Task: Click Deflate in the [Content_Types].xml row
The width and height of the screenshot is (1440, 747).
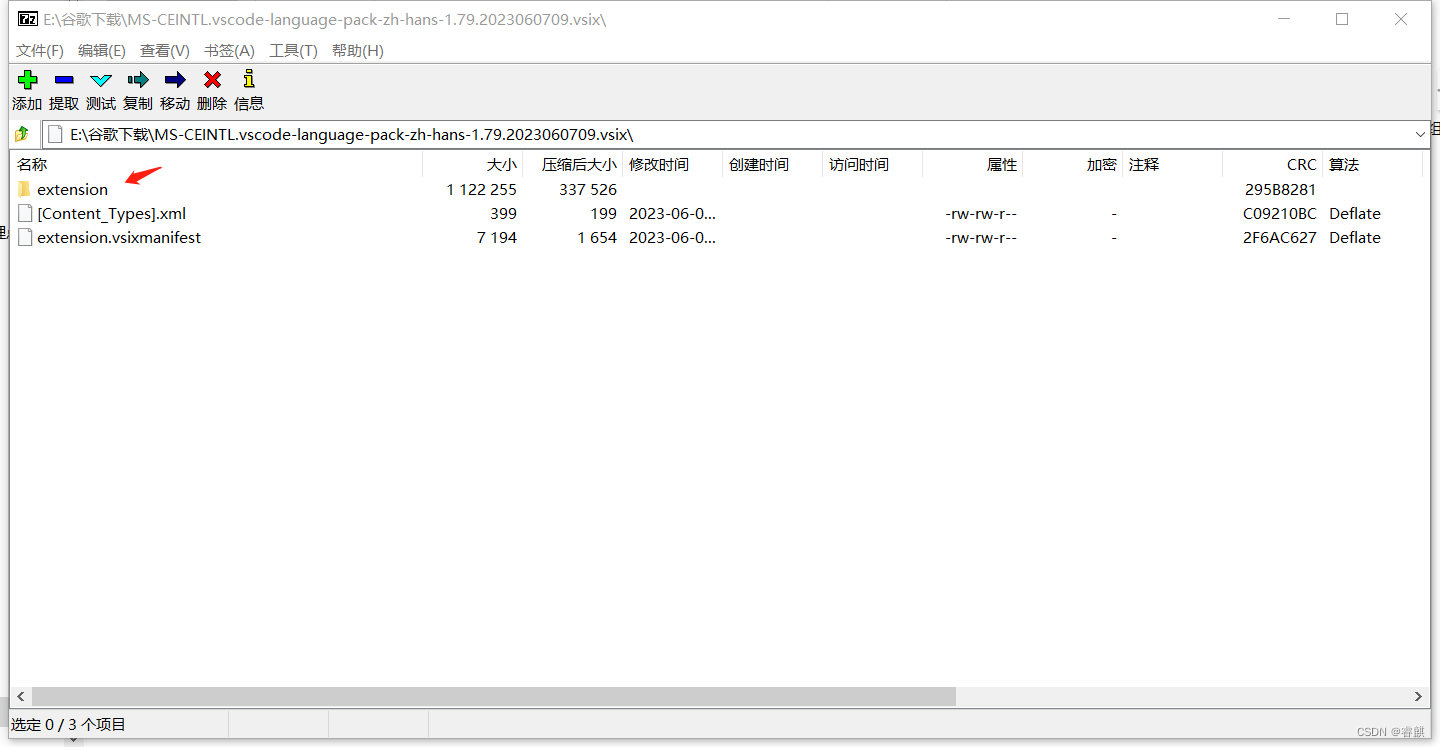Action: [1355, 213]
